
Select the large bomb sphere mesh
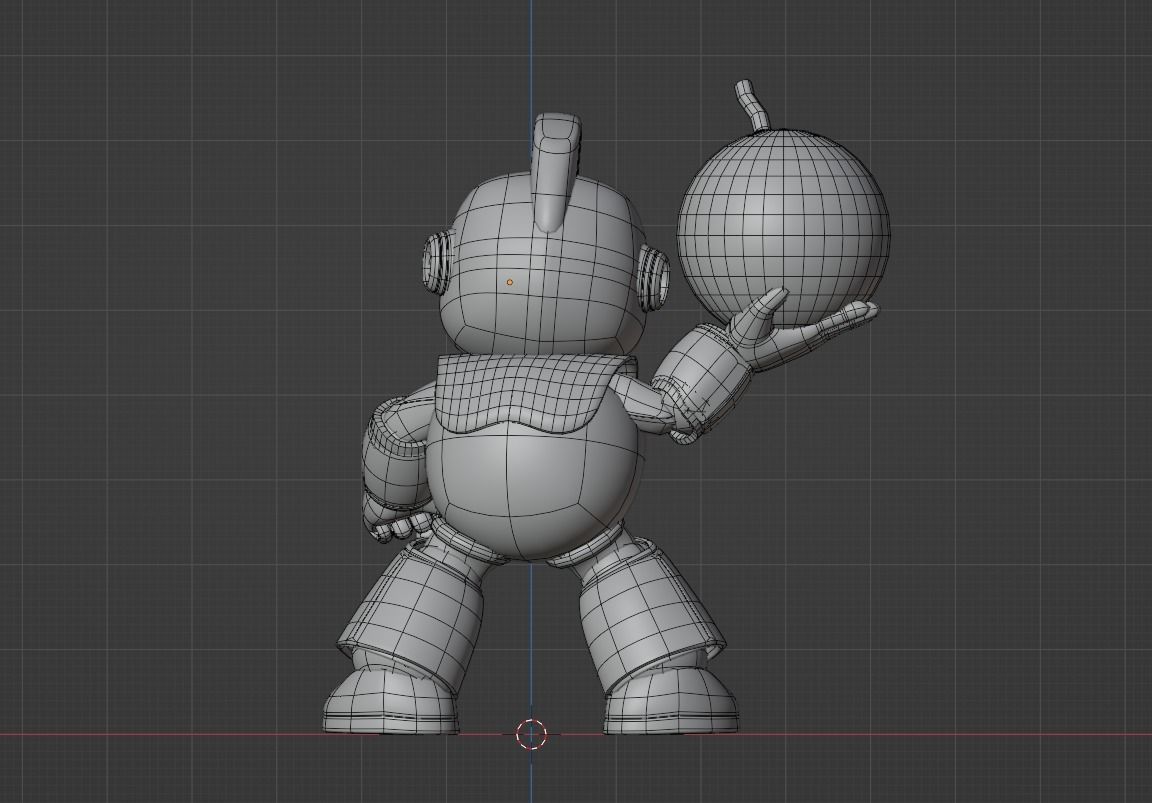click(783, 226)
